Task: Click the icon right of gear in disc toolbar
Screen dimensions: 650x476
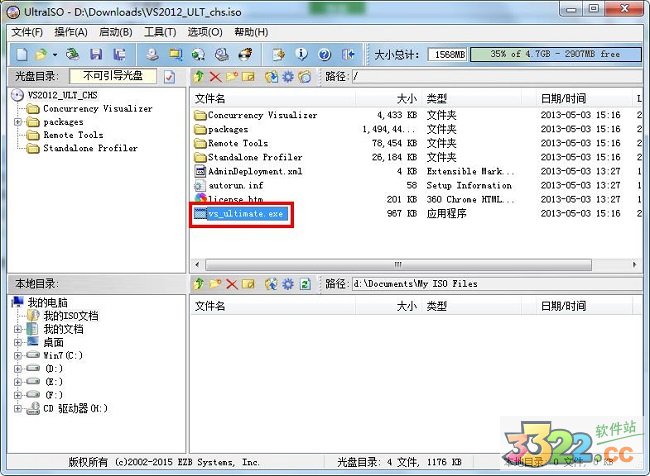Action: point(304,76)
